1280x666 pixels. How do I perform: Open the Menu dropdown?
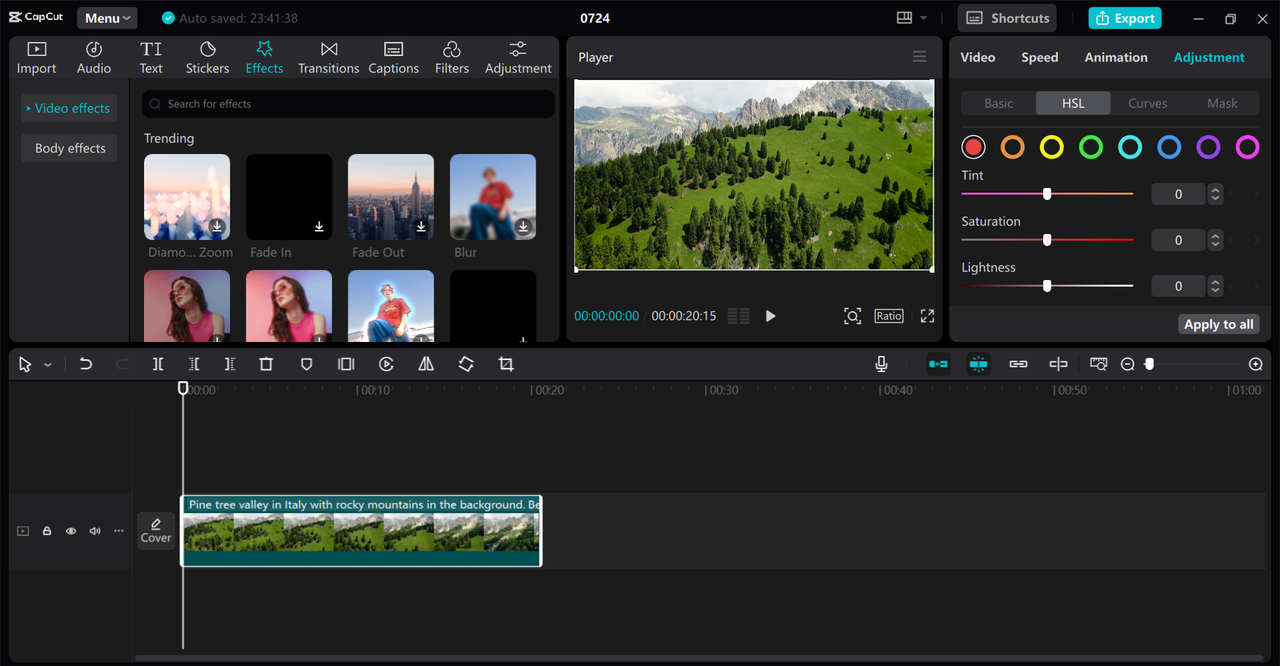107,18
